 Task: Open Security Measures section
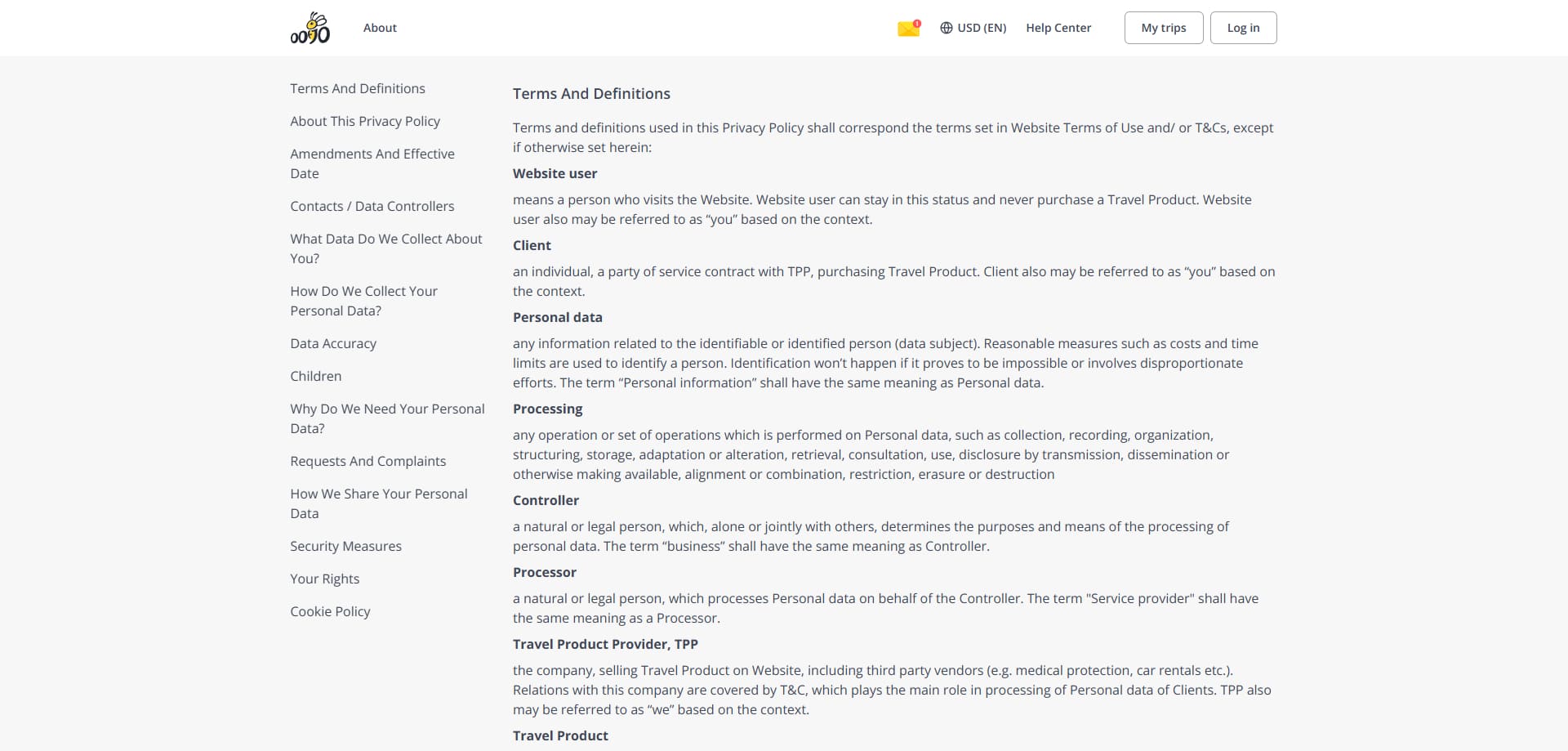tap(346, 546)
